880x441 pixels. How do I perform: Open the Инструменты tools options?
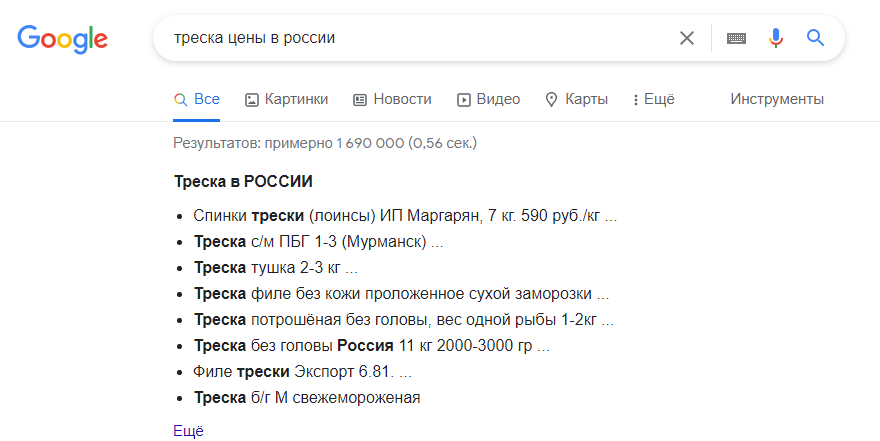[777, 99]
